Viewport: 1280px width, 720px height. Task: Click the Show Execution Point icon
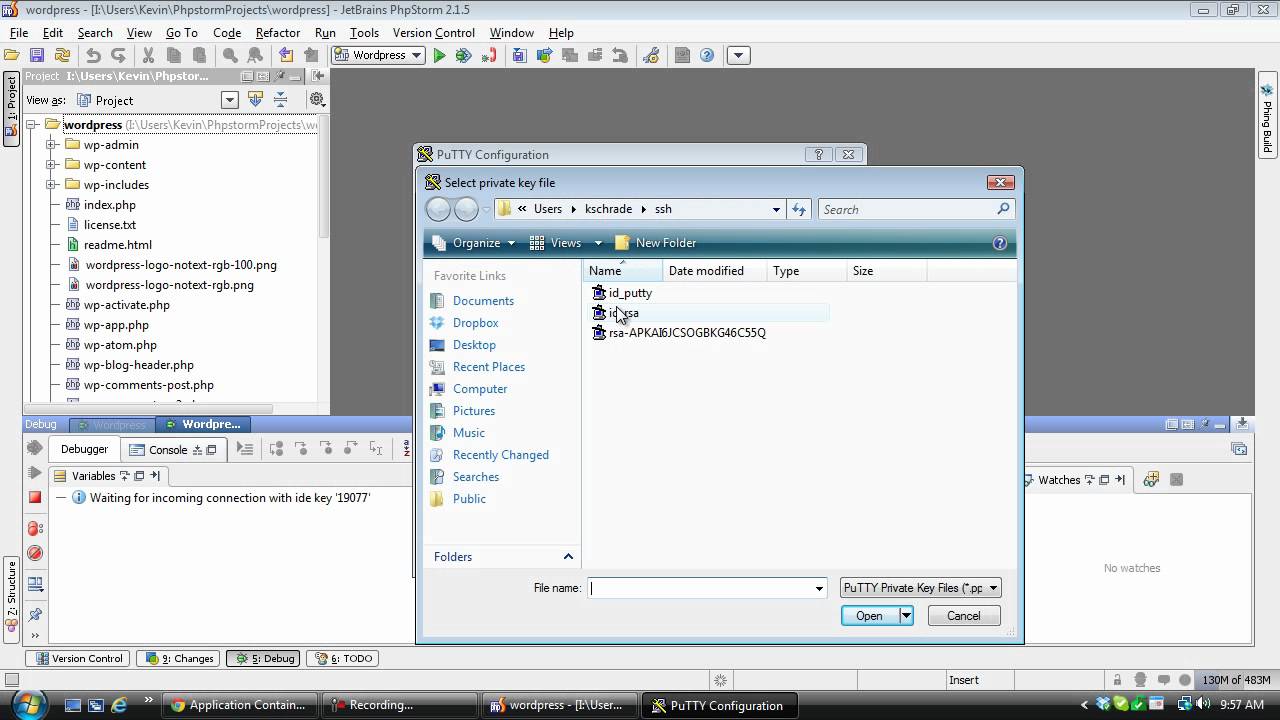point(245,450)
